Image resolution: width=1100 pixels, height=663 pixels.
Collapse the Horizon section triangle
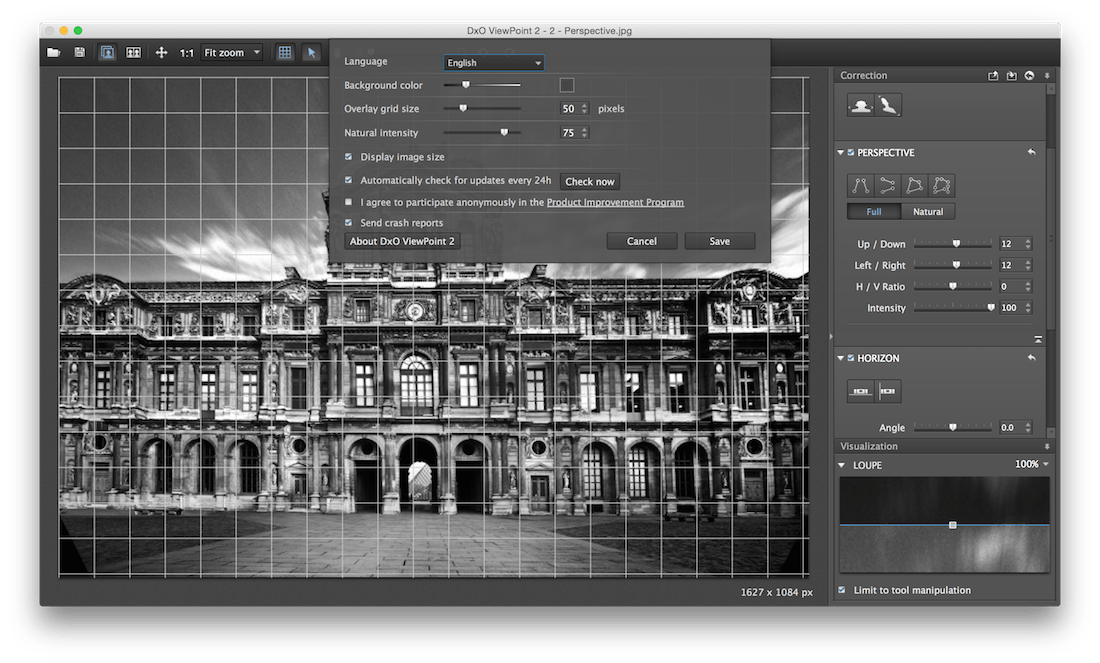(840, 358)
